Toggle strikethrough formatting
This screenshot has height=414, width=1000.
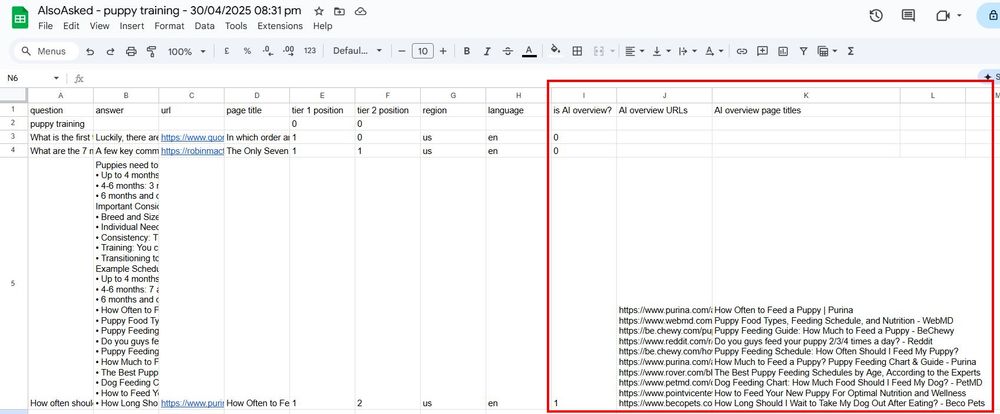[x=508, y=51]
